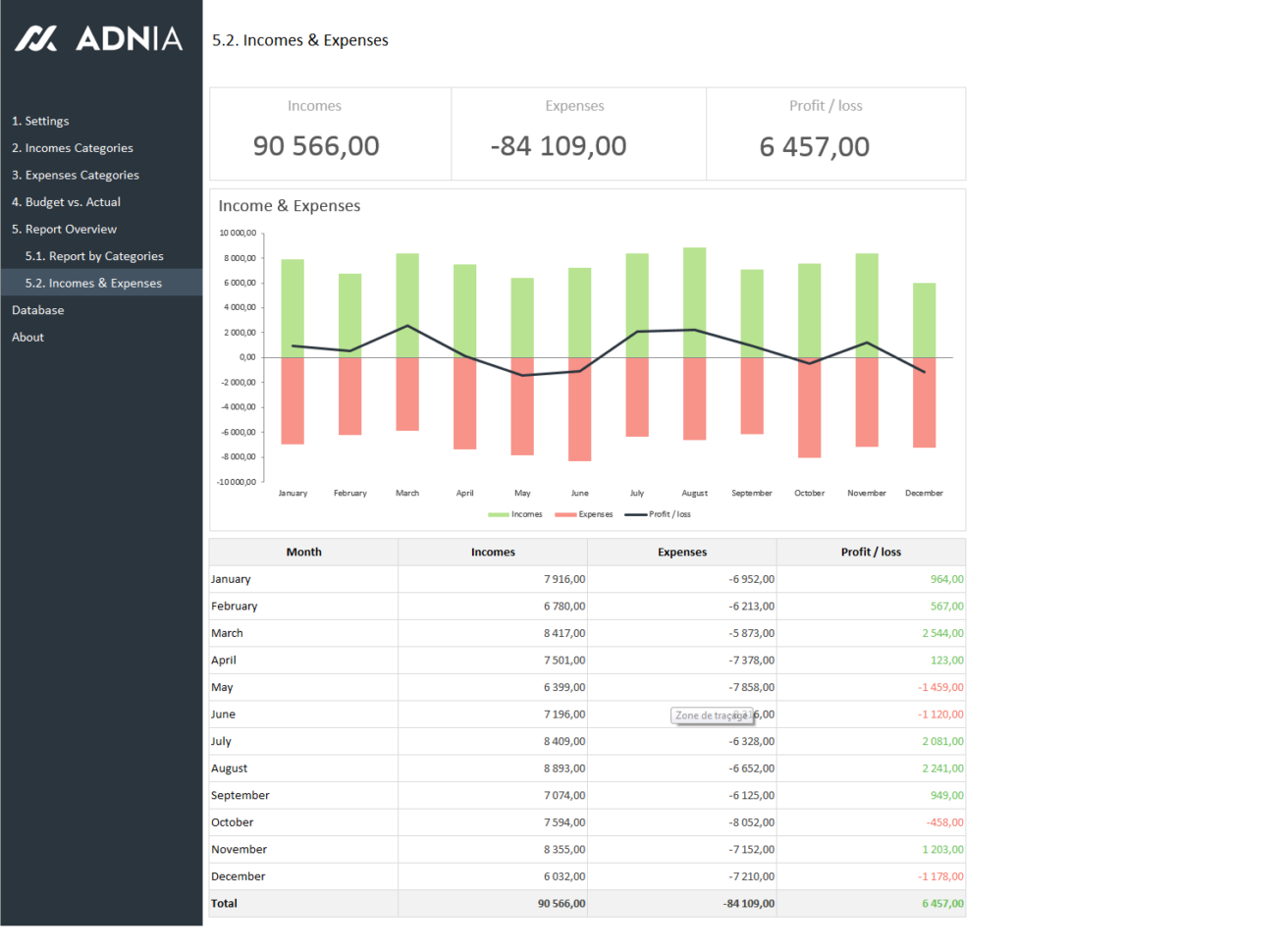The height and width of the screenshot is (952, 1283).
Task: Open the 4. Budget vs. Actual section
Action: [68, 201]
